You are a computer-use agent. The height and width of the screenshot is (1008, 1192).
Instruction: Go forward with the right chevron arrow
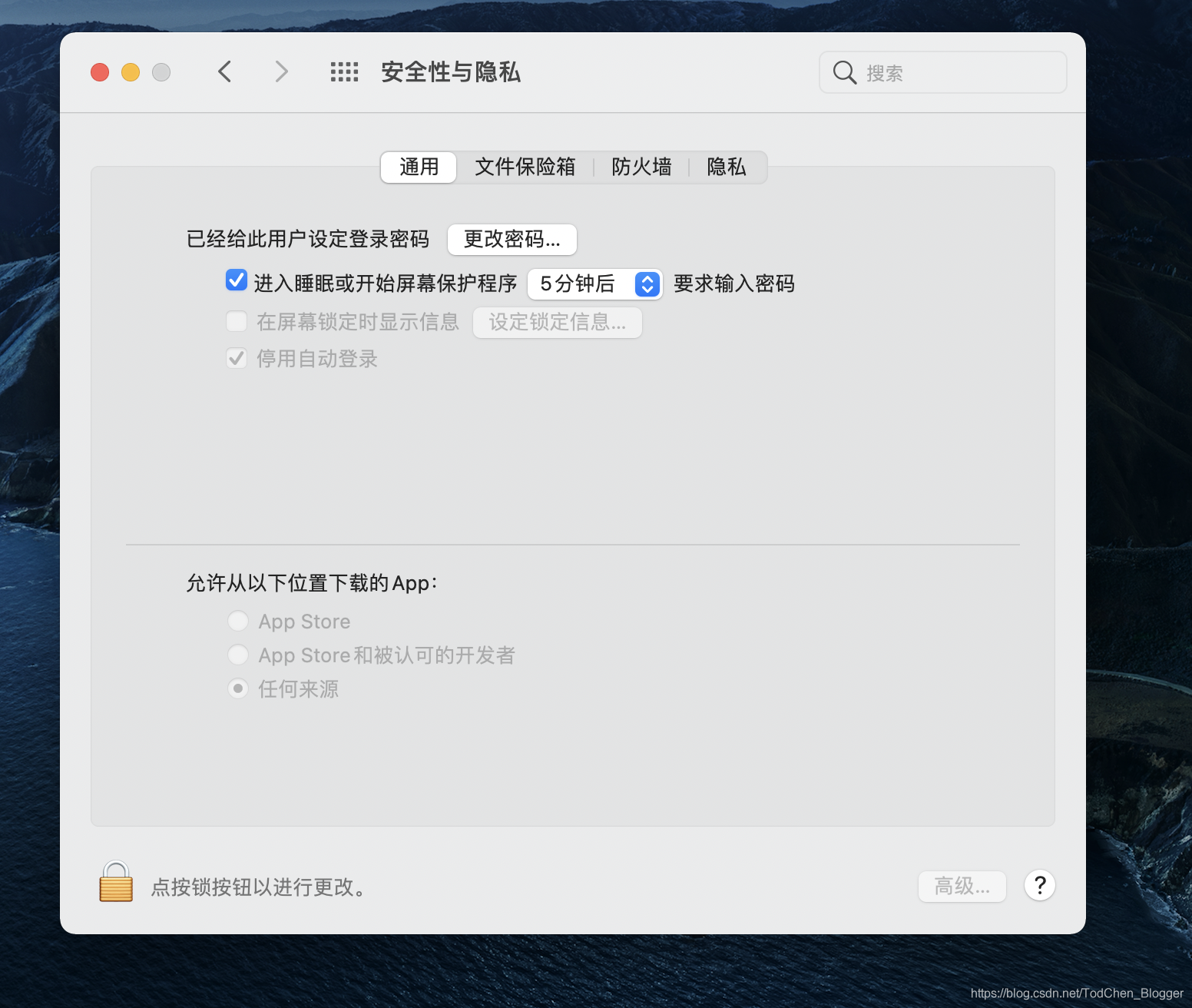281,72
